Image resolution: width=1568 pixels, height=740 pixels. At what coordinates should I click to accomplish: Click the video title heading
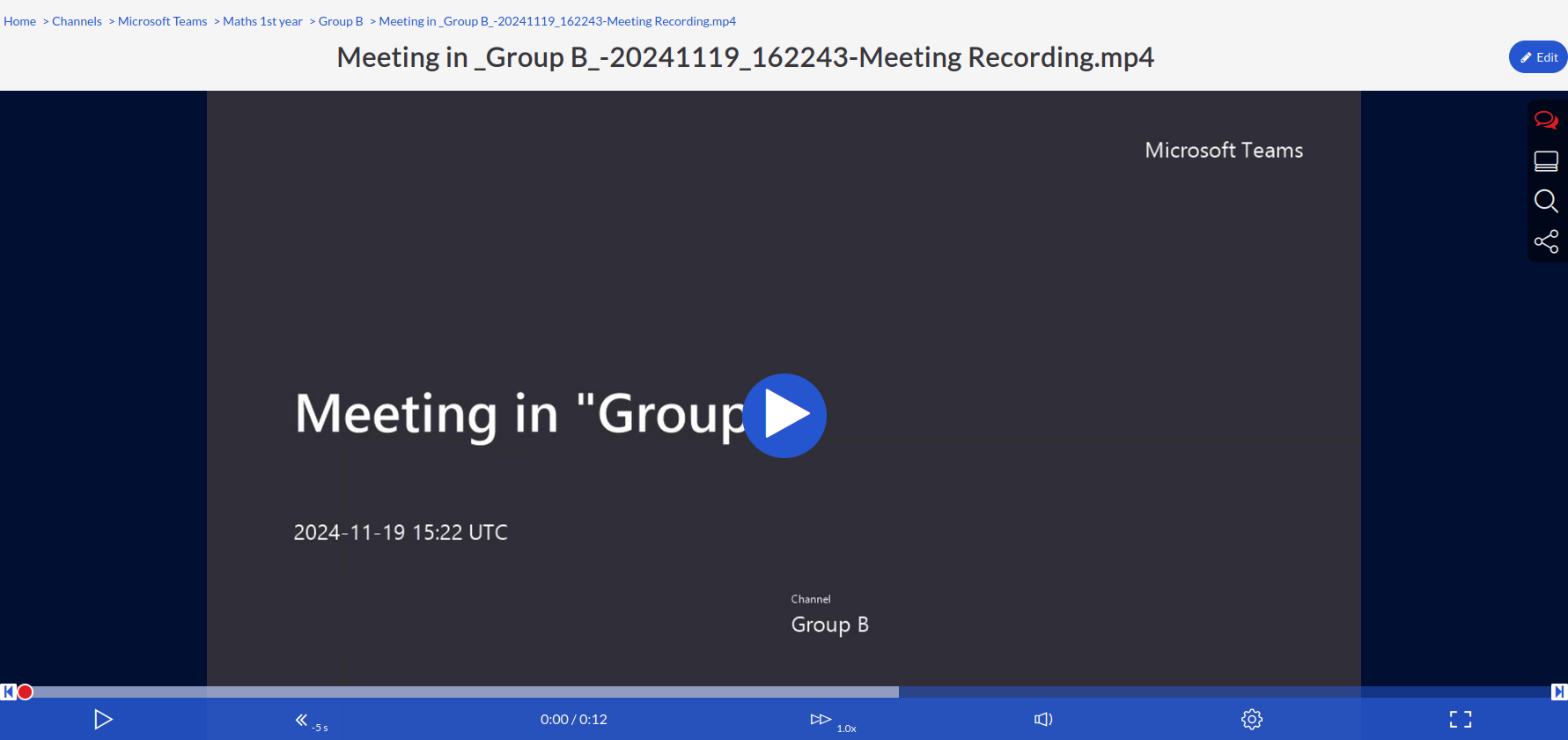tap(745, 57)
